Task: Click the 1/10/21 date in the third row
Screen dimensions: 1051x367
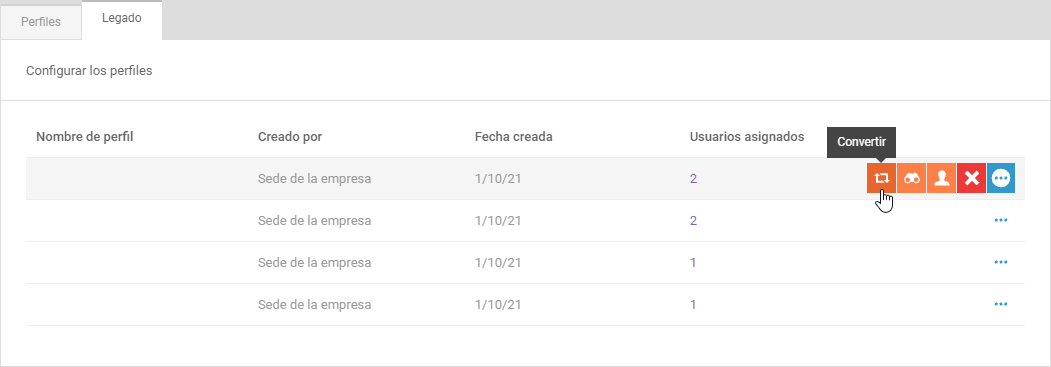Action: pos(497,263)
